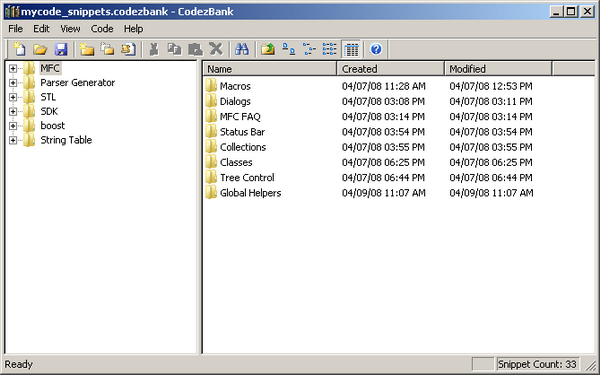
Task: Expand the STL tree node
Action: (x=13, y=97)
